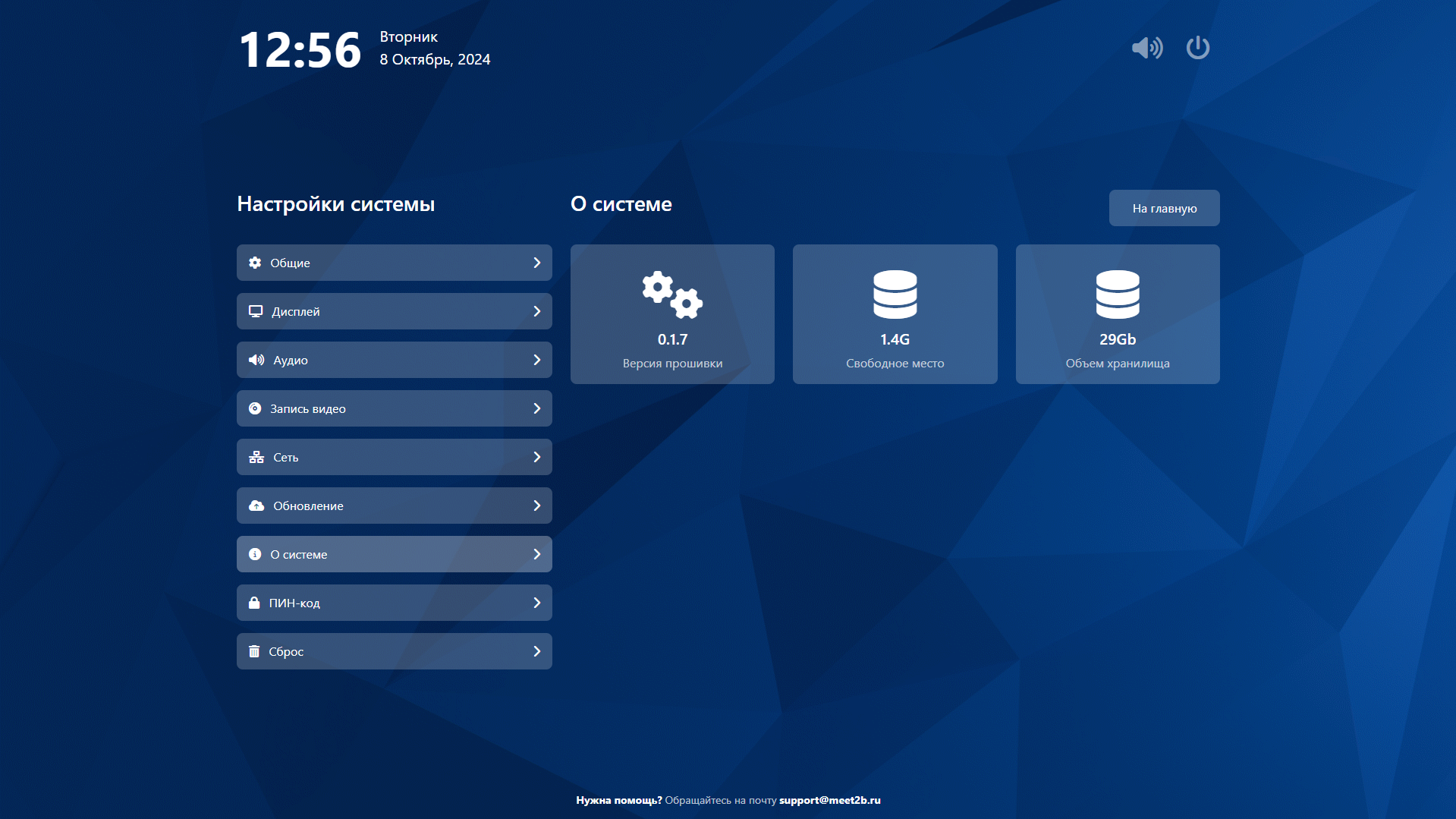Viewport: 1456px width, 819px height.
Task: Click the record disc icon beside Запись видео
Action: [255, 408]
